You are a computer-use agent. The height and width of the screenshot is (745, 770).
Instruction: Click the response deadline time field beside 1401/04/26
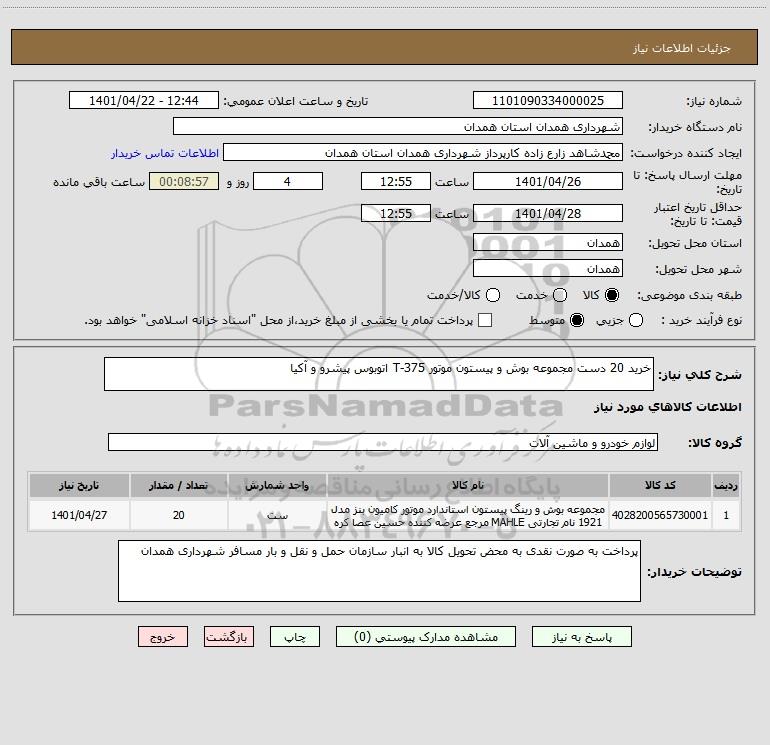[x=396, y=181]
